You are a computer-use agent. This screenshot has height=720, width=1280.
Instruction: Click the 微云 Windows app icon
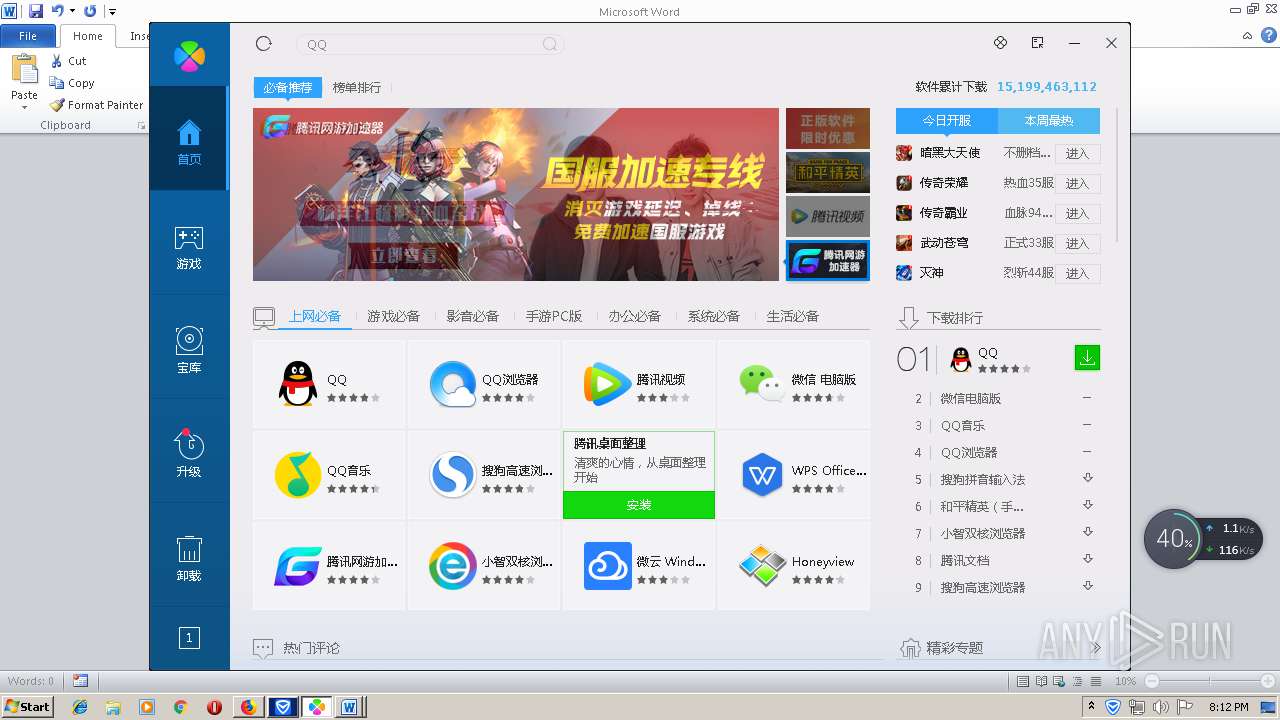coord(607,566)
